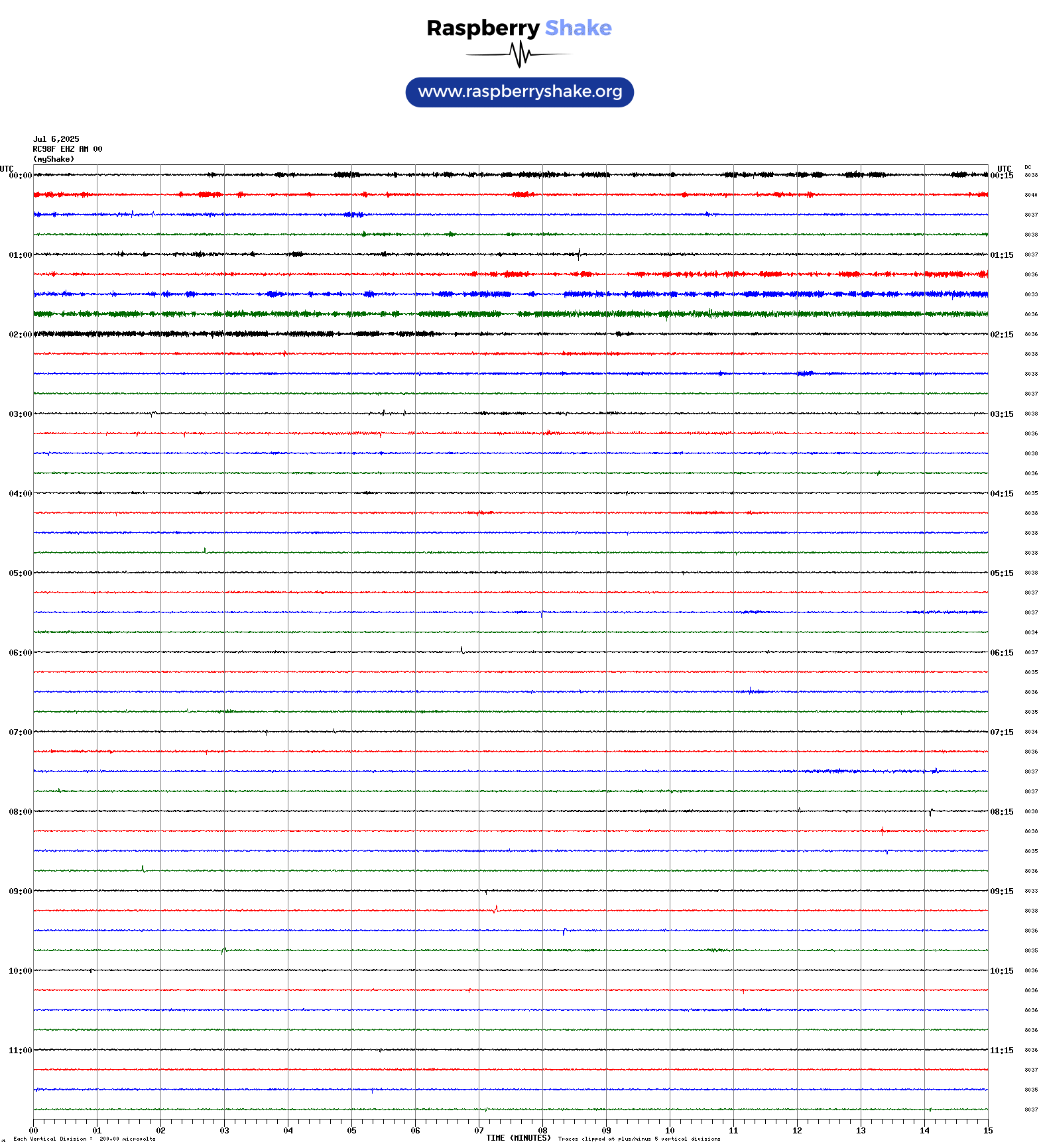Click the 01:15 end-time label
This screenshot has width=1041, height=1148.
[x=1002, y=255]
